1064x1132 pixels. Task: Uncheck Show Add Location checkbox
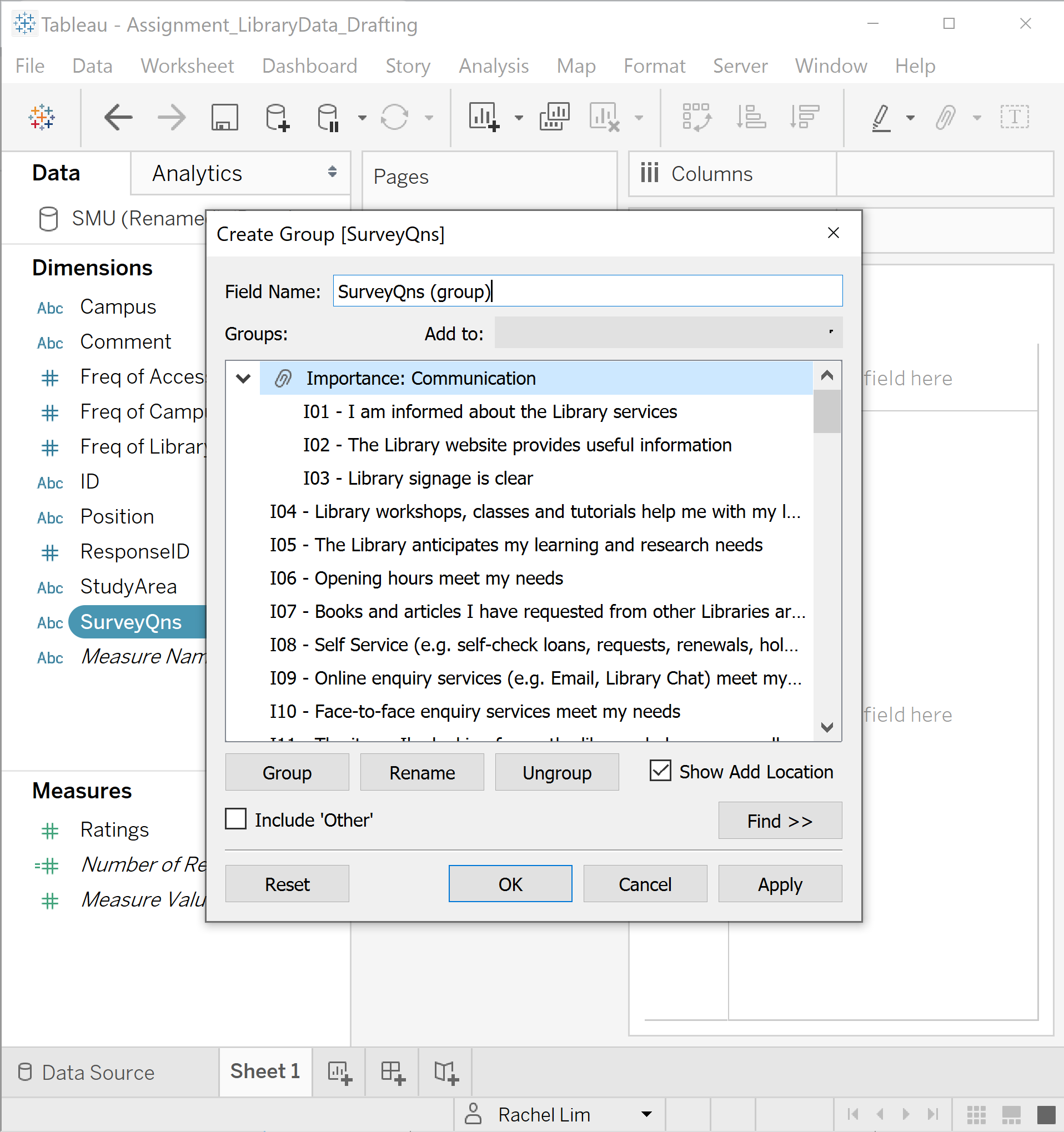[x=660, y=771]
